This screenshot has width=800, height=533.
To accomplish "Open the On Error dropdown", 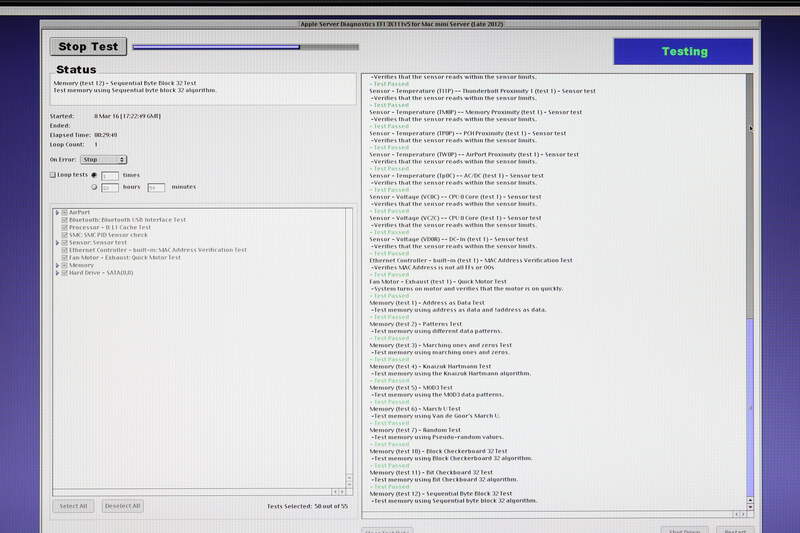I will pos(104,159).
